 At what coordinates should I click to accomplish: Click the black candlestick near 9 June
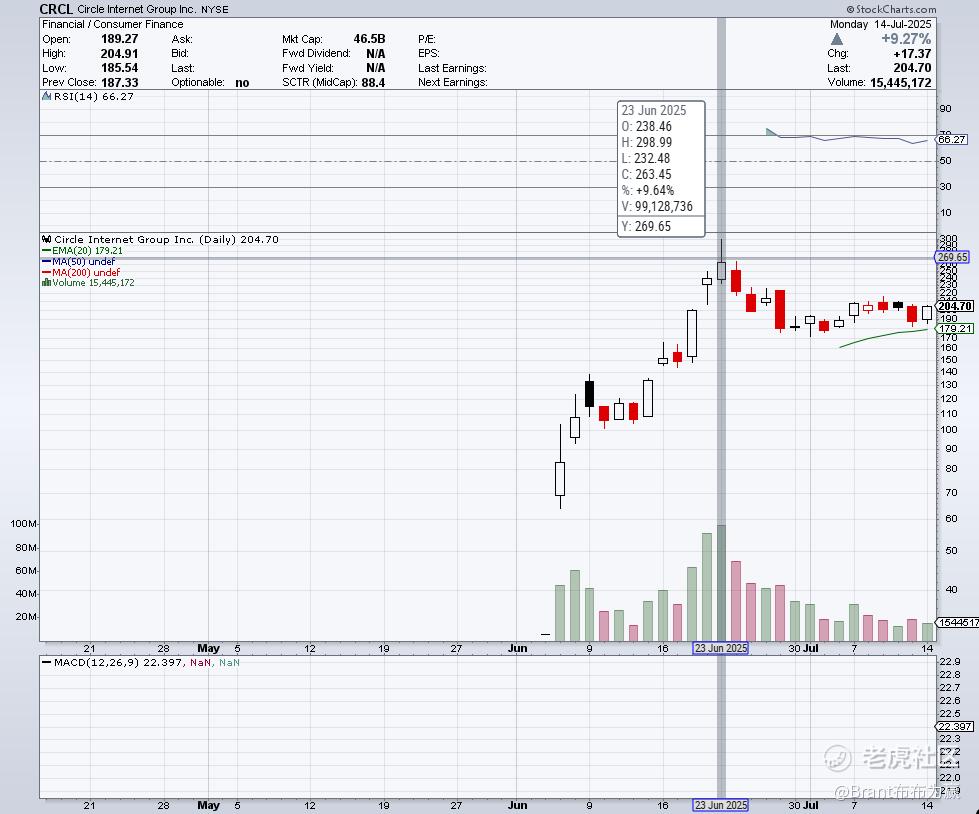tap(589, 394)
